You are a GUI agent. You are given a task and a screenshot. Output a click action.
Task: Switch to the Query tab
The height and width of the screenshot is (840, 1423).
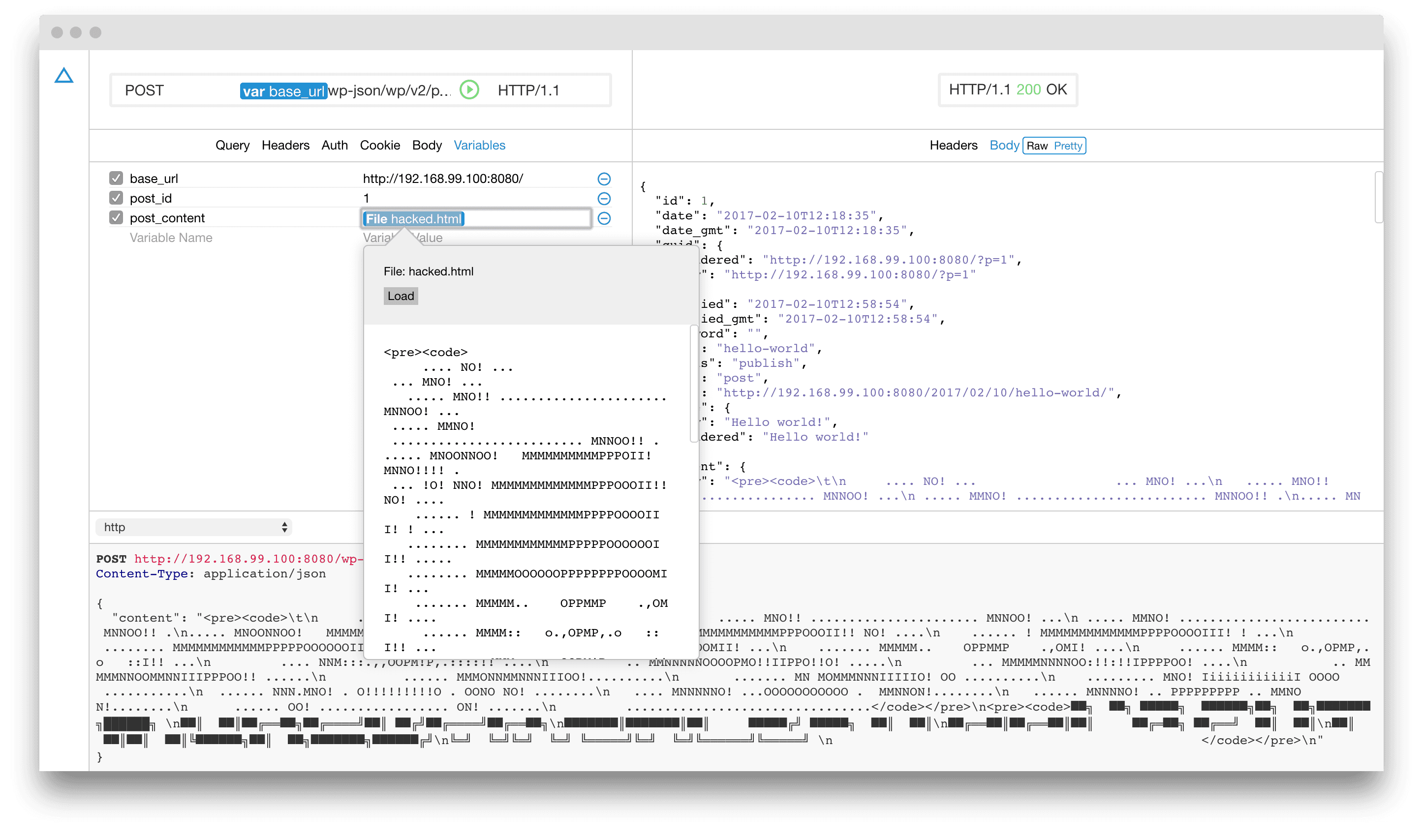(x=232, y=145)
